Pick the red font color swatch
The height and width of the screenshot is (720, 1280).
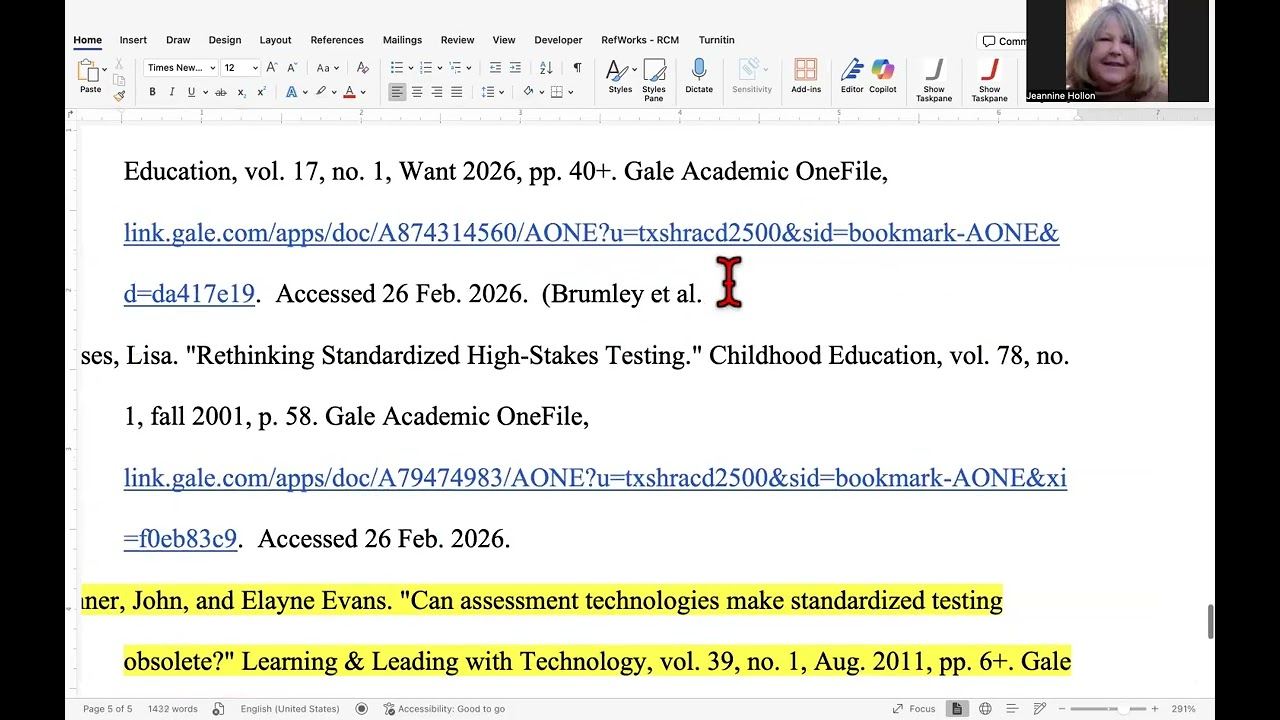(x=349, y=92)
